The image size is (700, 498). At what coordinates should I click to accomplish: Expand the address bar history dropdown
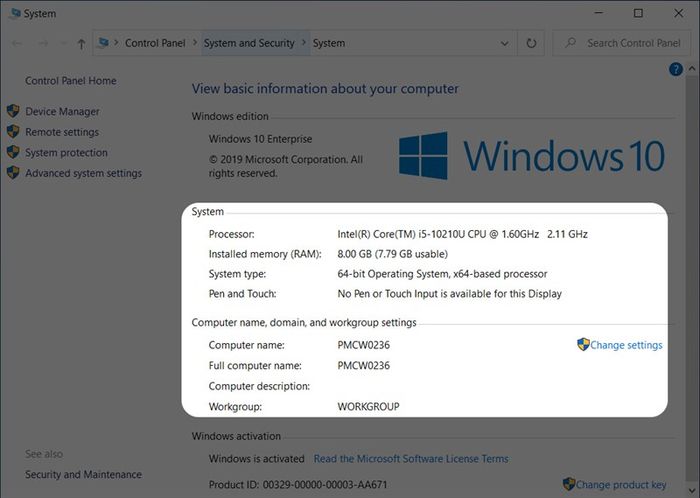(504, 43)
